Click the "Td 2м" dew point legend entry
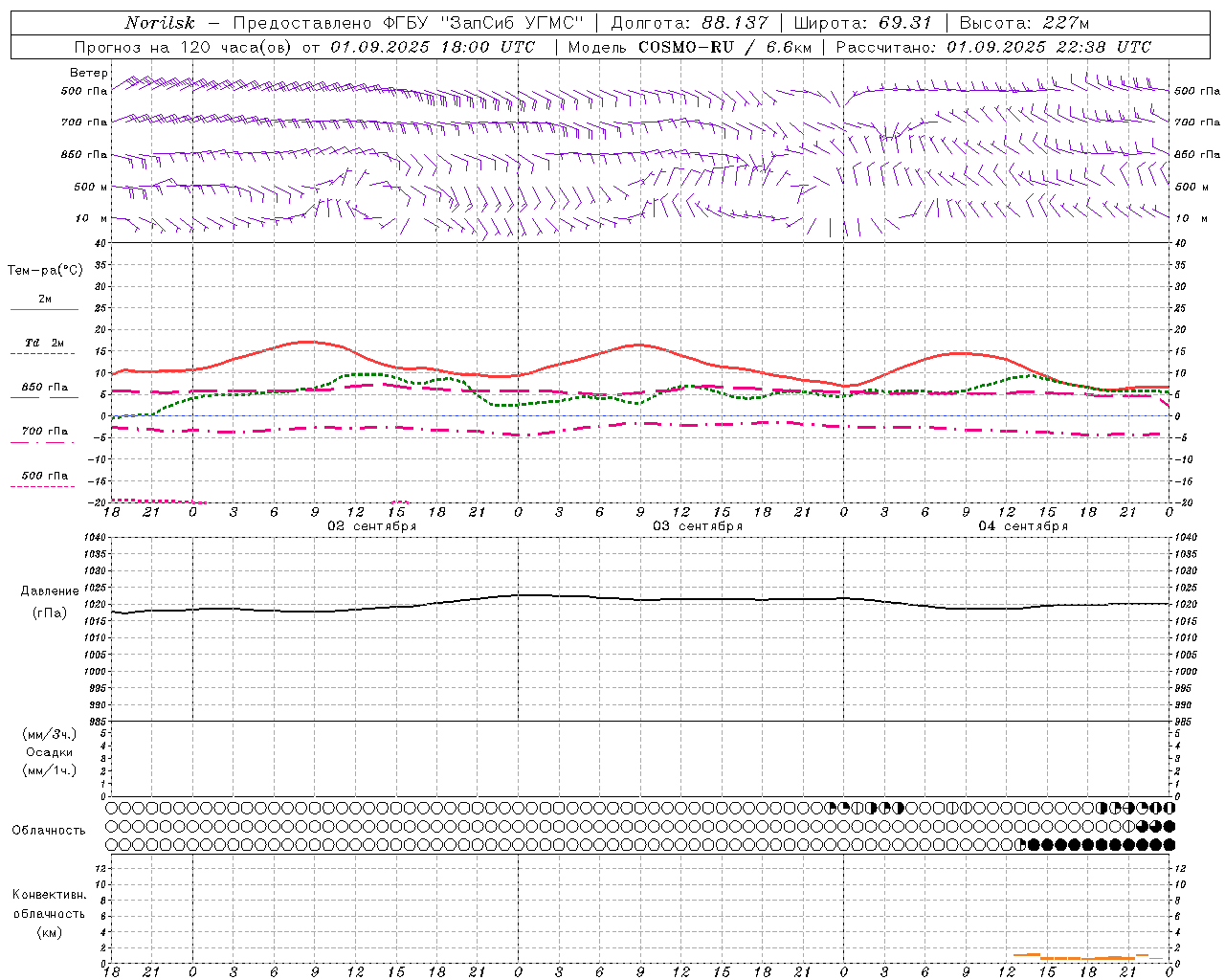The image size is (1225, 980). click(x=44, y=343)
